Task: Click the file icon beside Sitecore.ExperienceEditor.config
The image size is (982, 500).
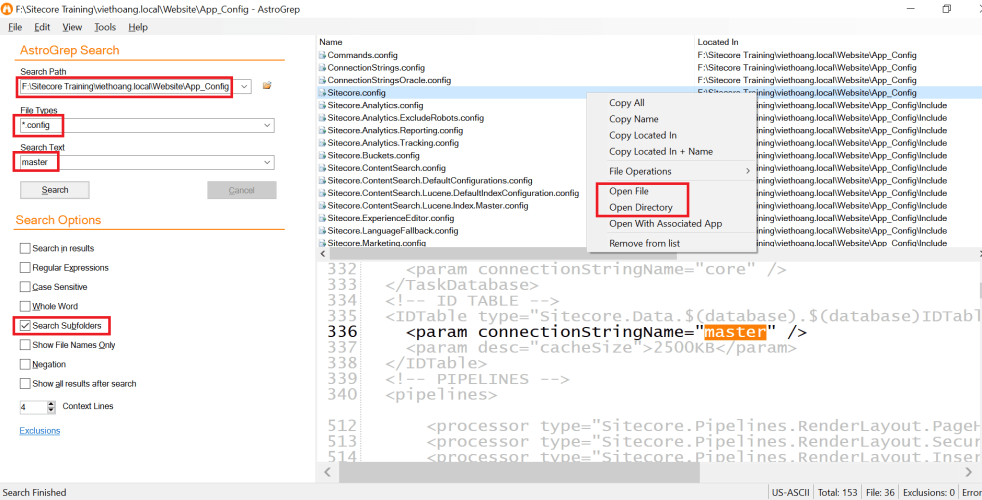Action: click(x=322, y=218)
